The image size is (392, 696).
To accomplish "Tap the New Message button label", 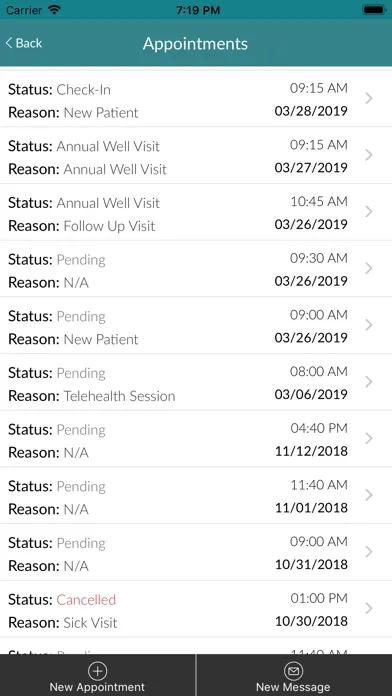I will coord(293,687).
